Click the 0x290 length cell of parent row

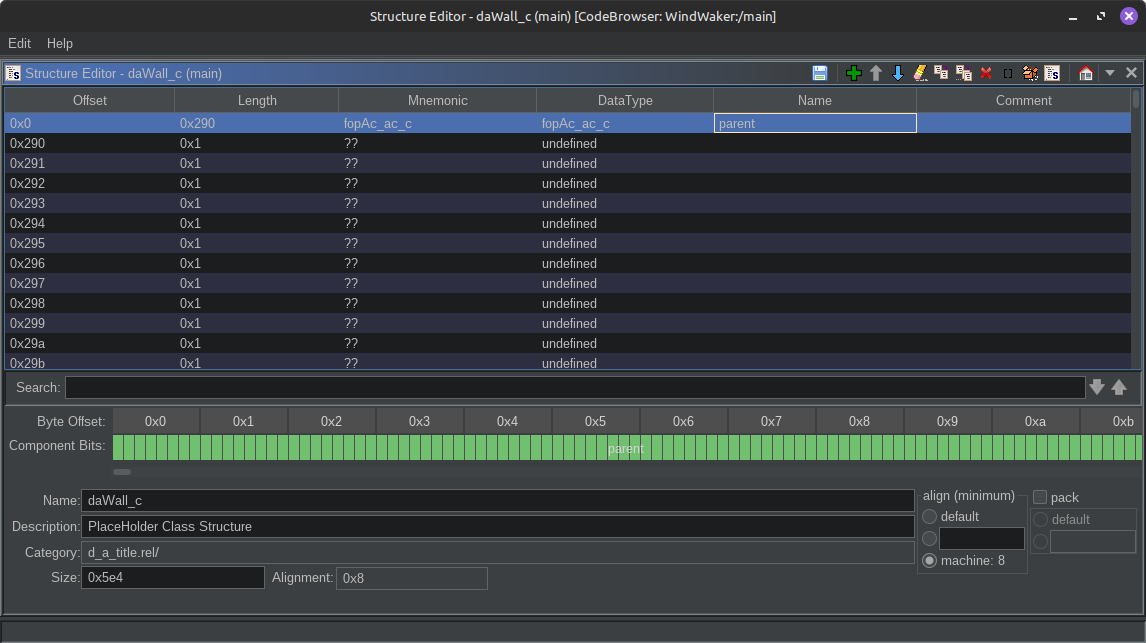click(x=257, y=123)
